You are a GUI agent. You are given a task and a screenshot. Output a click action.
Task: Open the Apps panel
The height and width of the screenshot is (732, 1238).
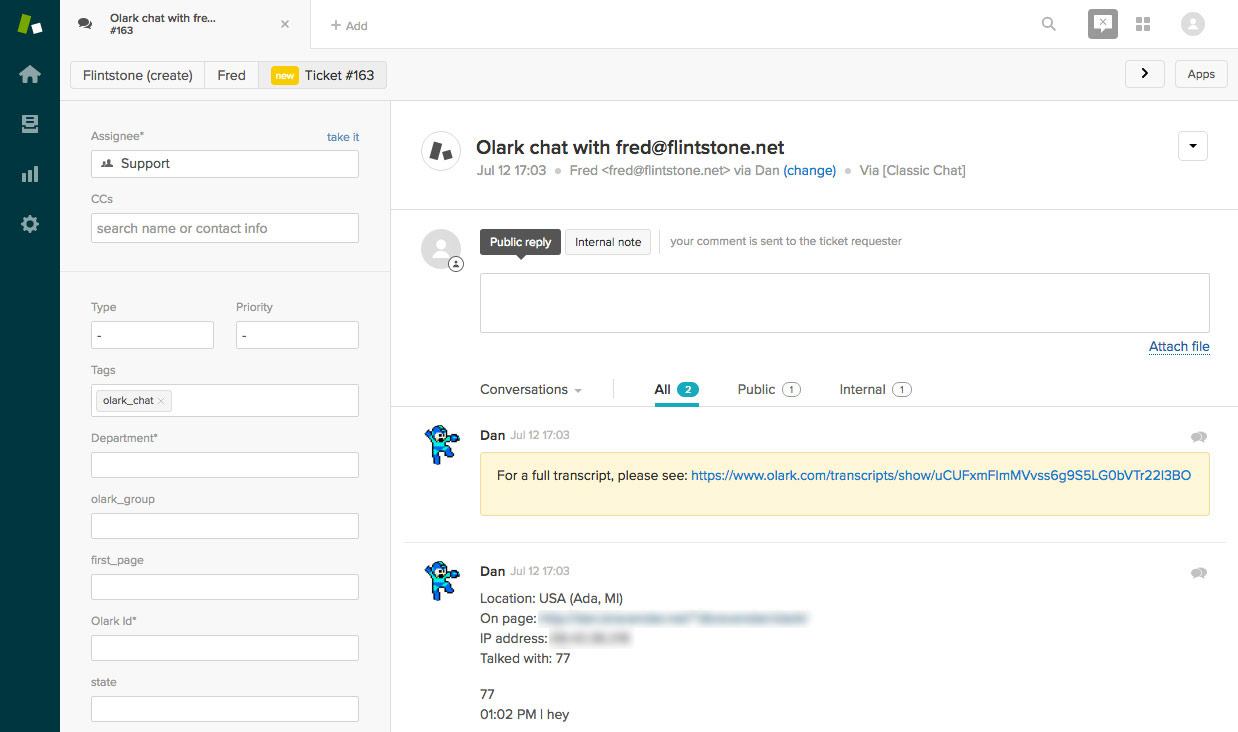click(1201, 74)
